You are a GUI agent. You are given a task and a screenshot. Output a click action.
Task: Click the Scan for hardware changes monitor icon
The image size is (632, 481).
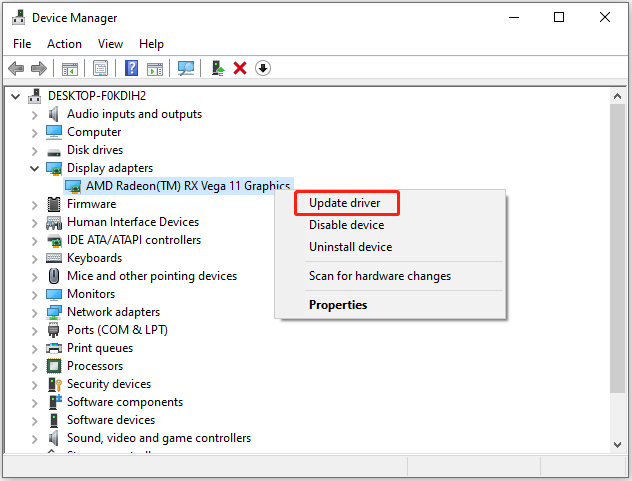click(186, 68)
